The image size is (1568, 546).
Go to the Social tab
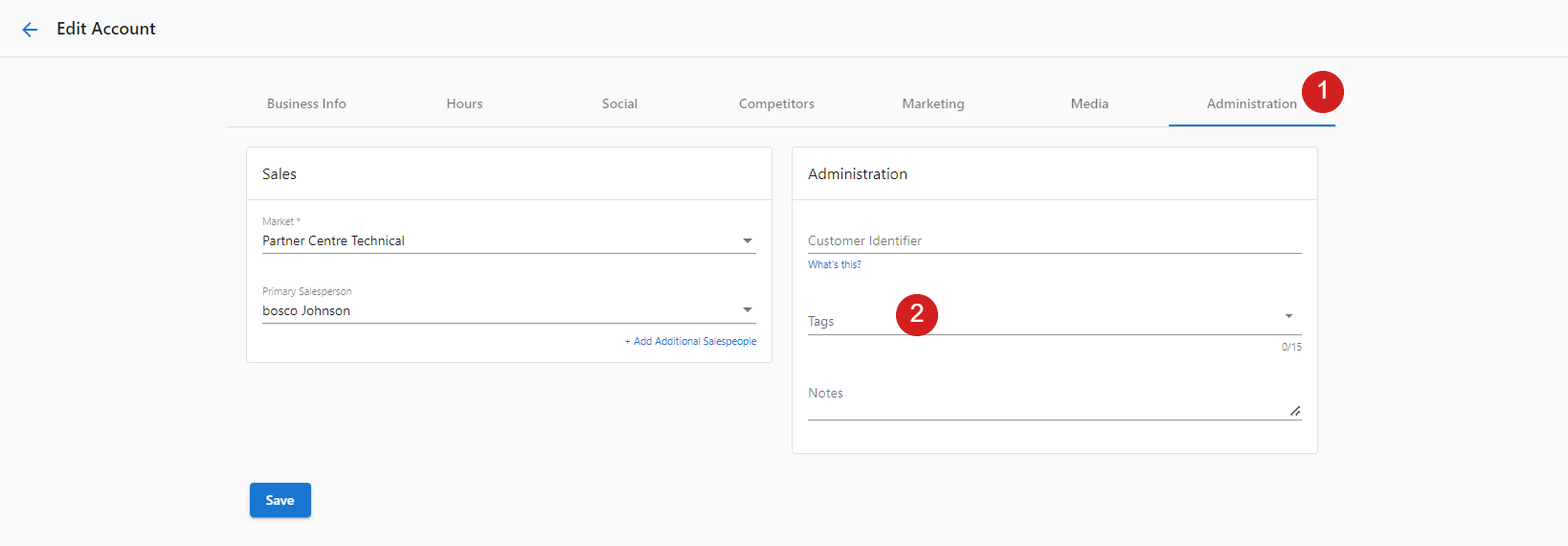coord(619,103)
